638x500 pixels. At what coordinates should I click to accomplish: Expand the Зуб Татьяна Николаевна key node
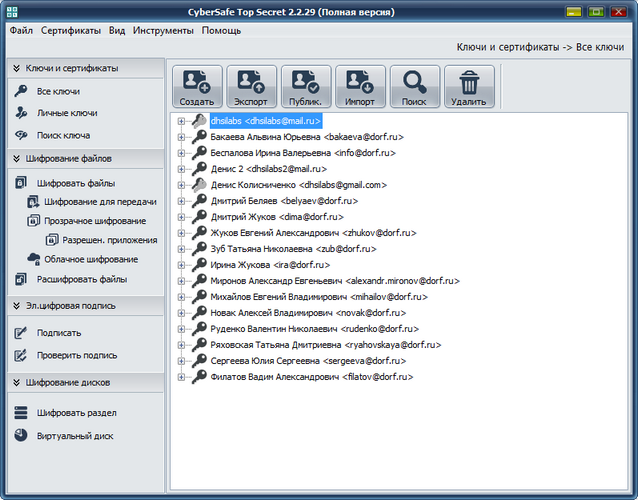[181, 249]
